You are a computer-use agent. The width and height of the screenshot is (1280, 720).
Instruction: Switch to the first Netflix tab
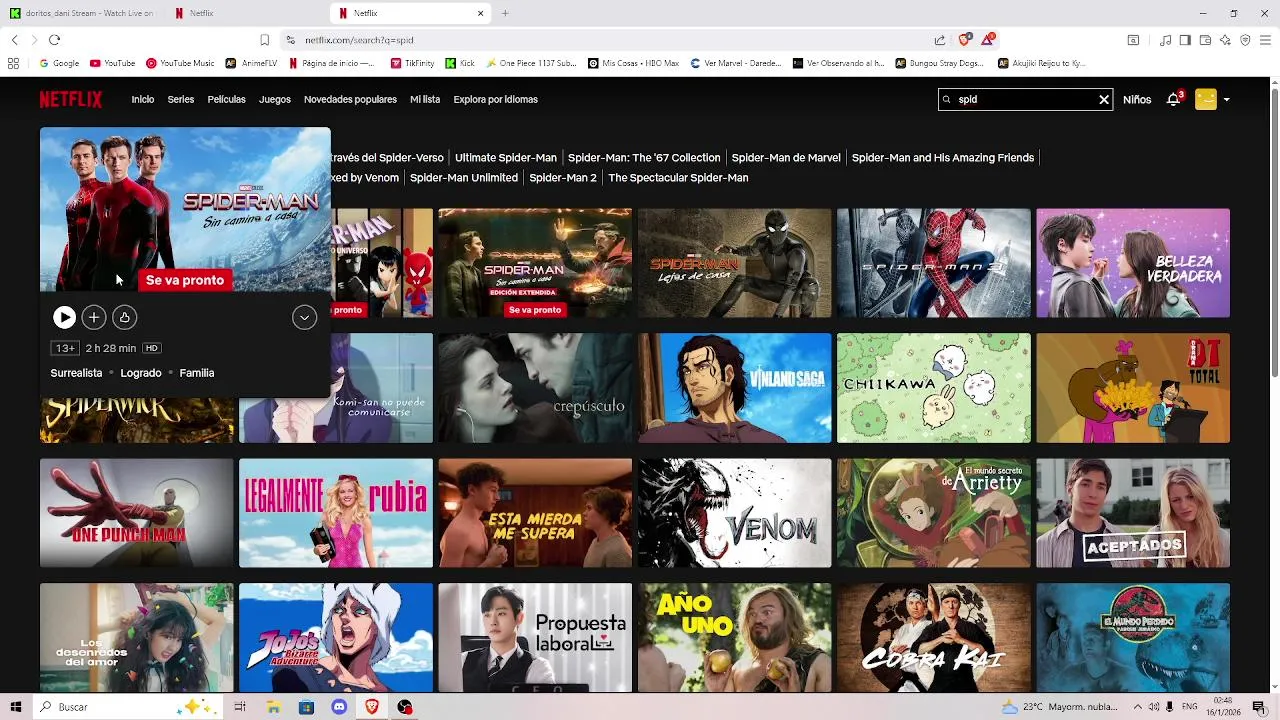(246, 13)
